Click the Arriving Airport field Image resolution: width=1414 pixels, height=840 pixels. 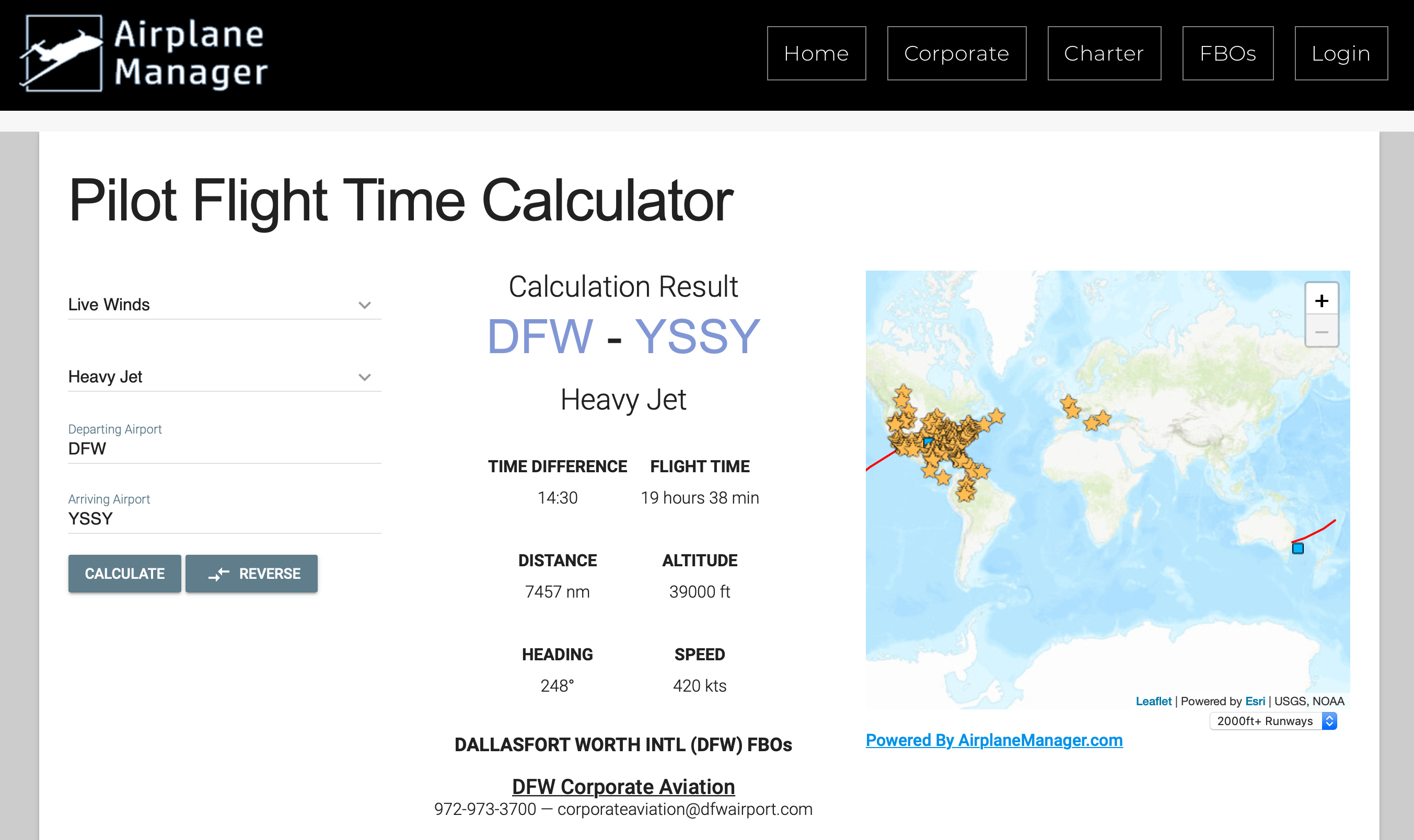click(224, 518)
